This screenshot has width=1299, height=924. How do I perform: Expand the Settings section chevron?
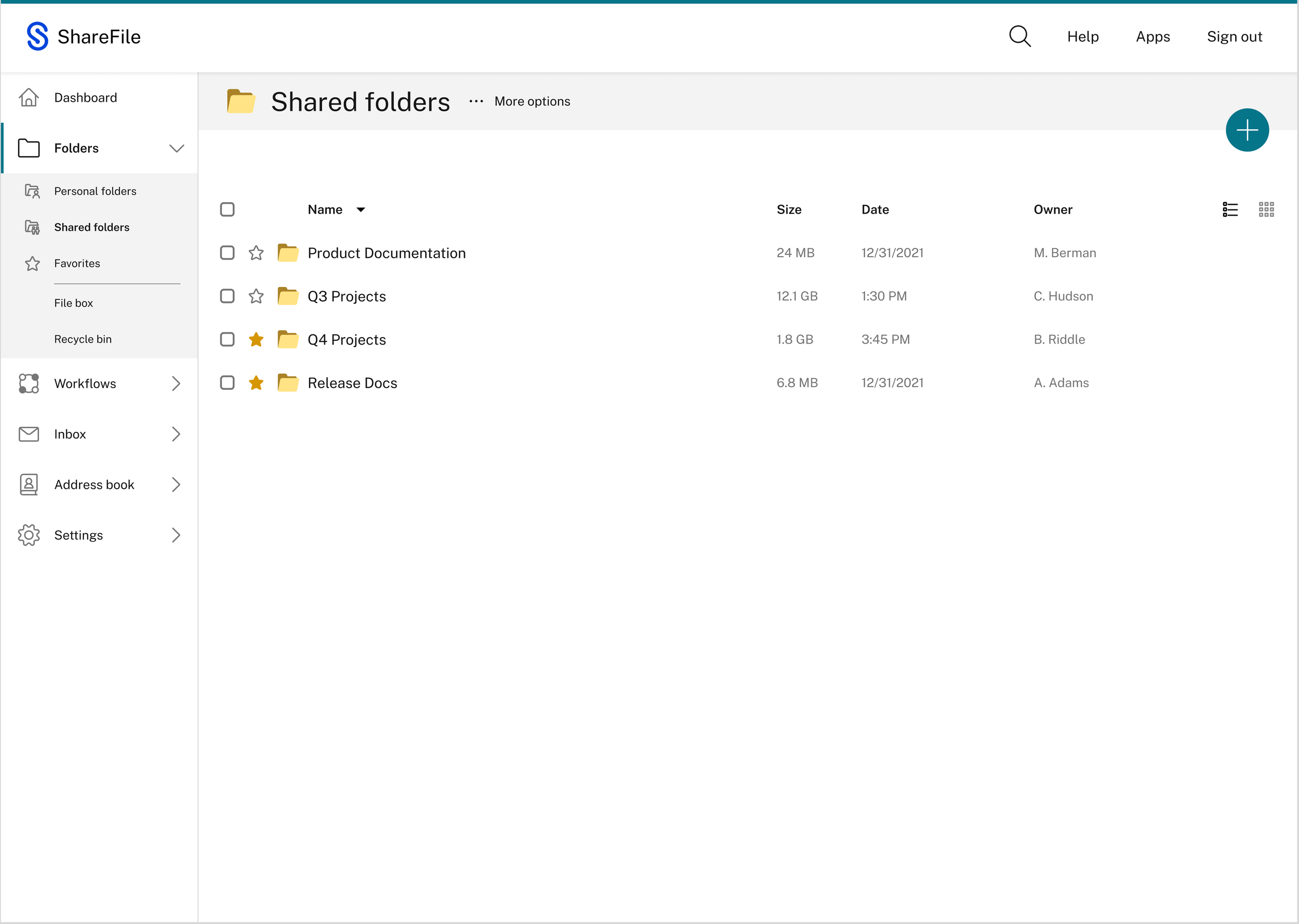[176, 535]
